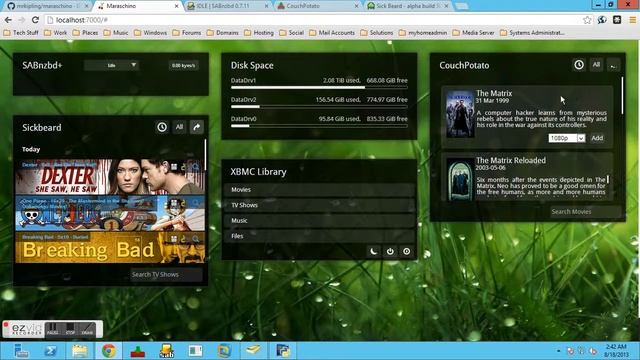Viewport: 640px width, 360px height.
Task: Click the Dexter banner grid icon
Action: coord(174,167)
